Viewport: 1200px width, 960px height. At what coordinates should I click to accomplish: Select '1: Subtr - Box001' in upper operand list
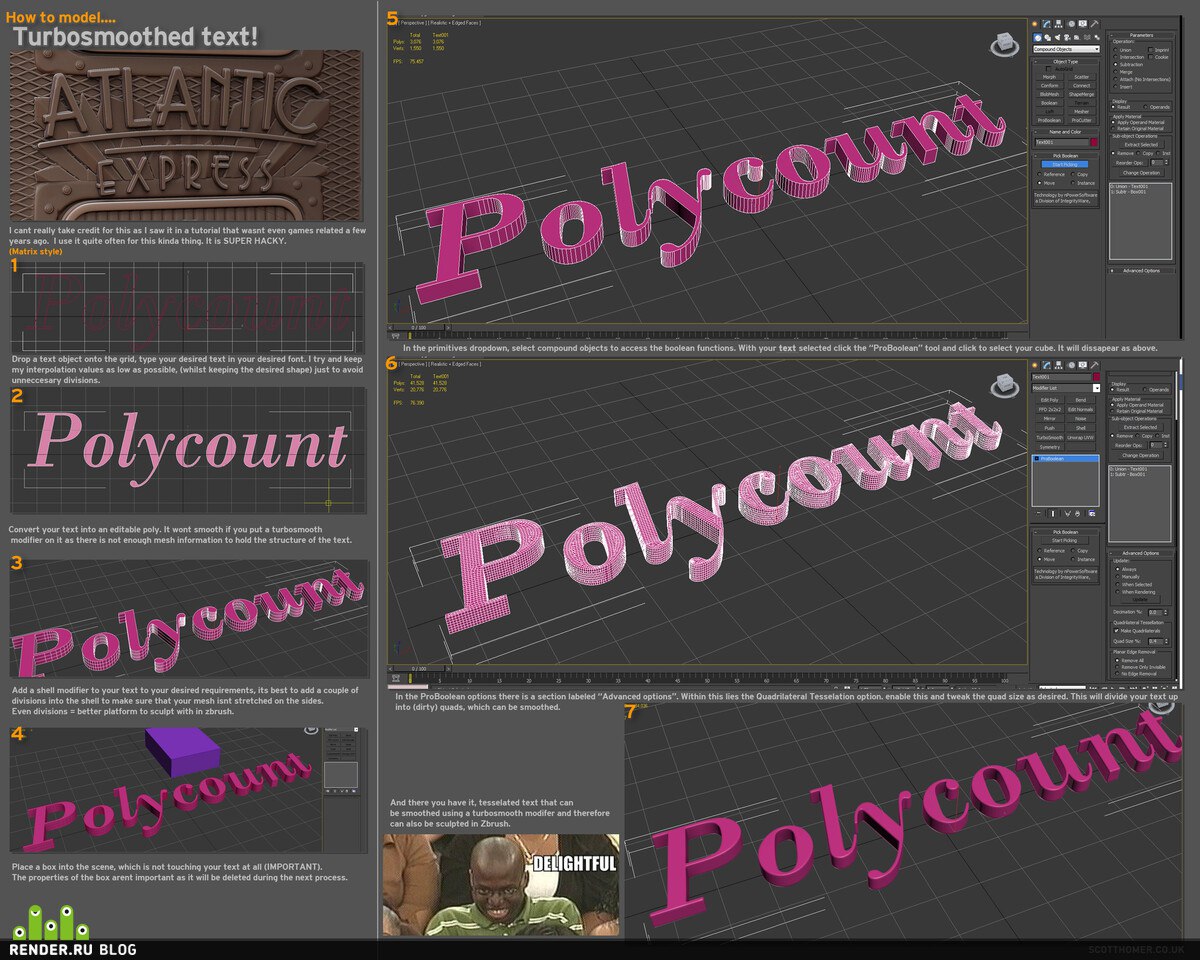pos(1128,192)
